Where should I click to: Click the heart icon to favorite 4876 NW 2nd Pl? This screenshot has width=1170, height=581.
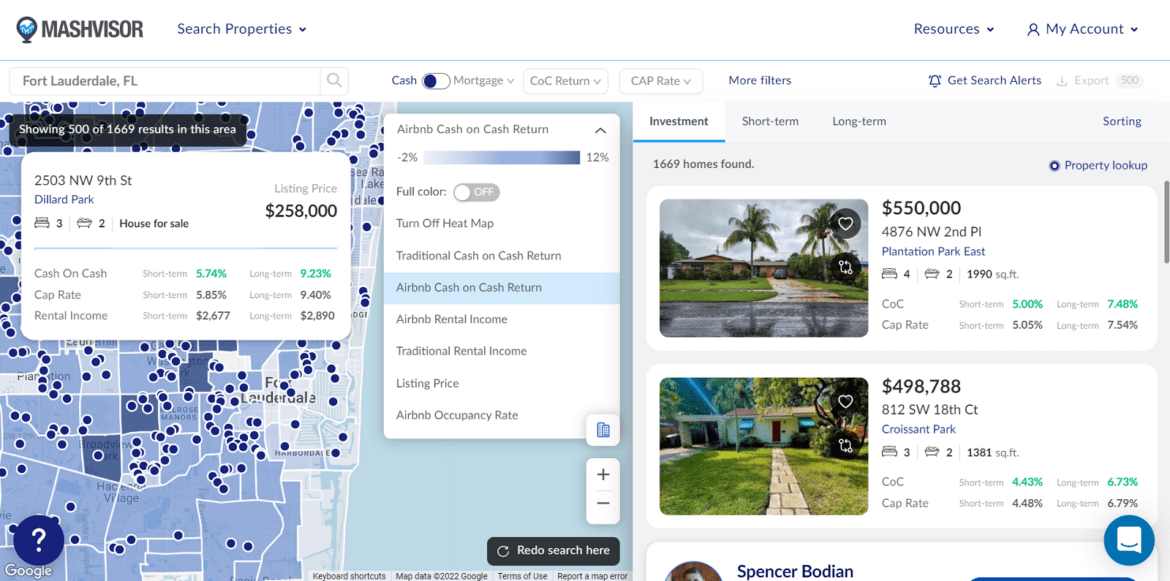845,223
